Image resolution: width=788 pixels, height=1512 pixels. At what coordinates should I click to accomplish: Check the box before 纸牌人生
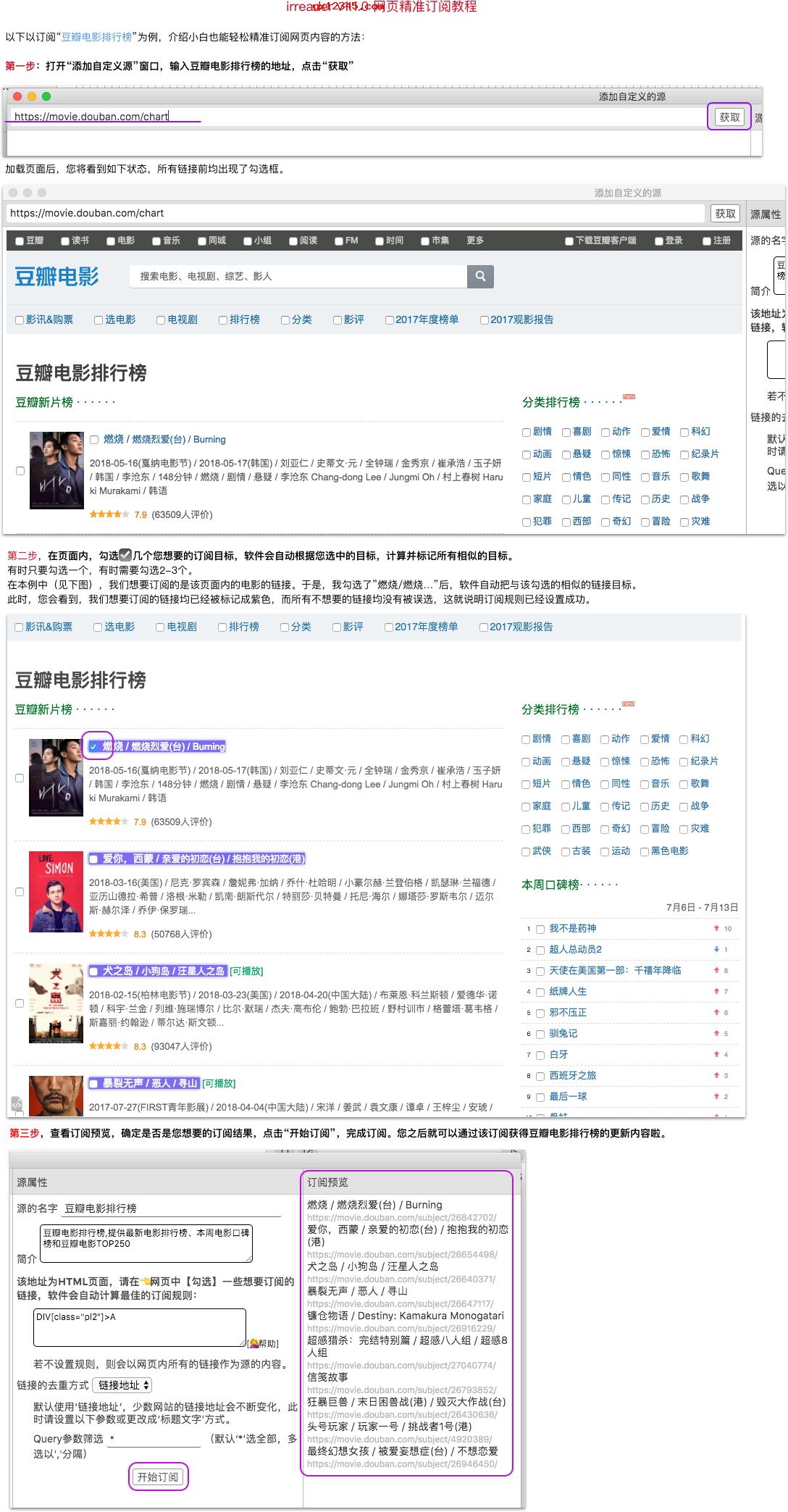coord(540,992)
